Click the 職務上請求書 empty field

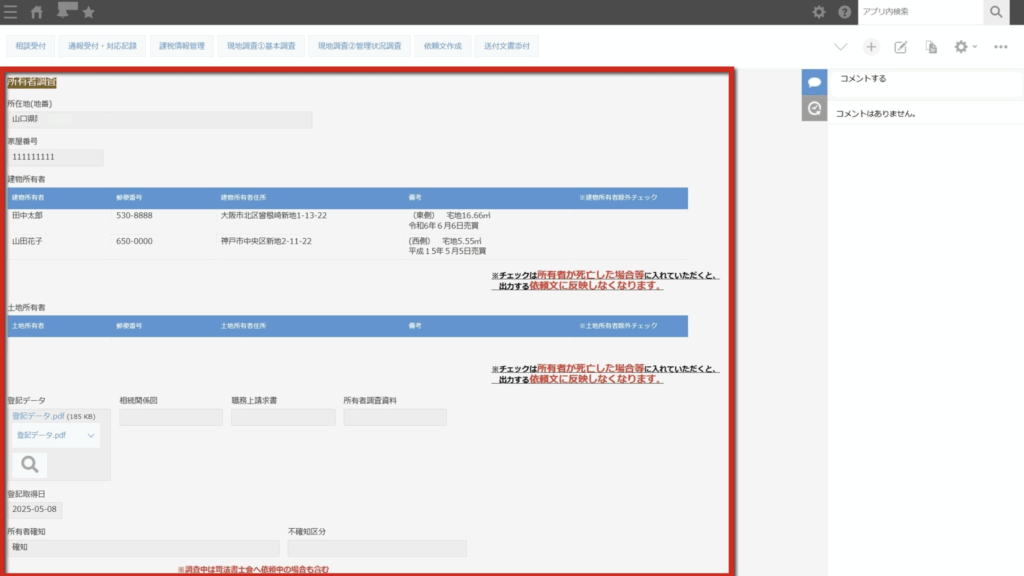283,417
